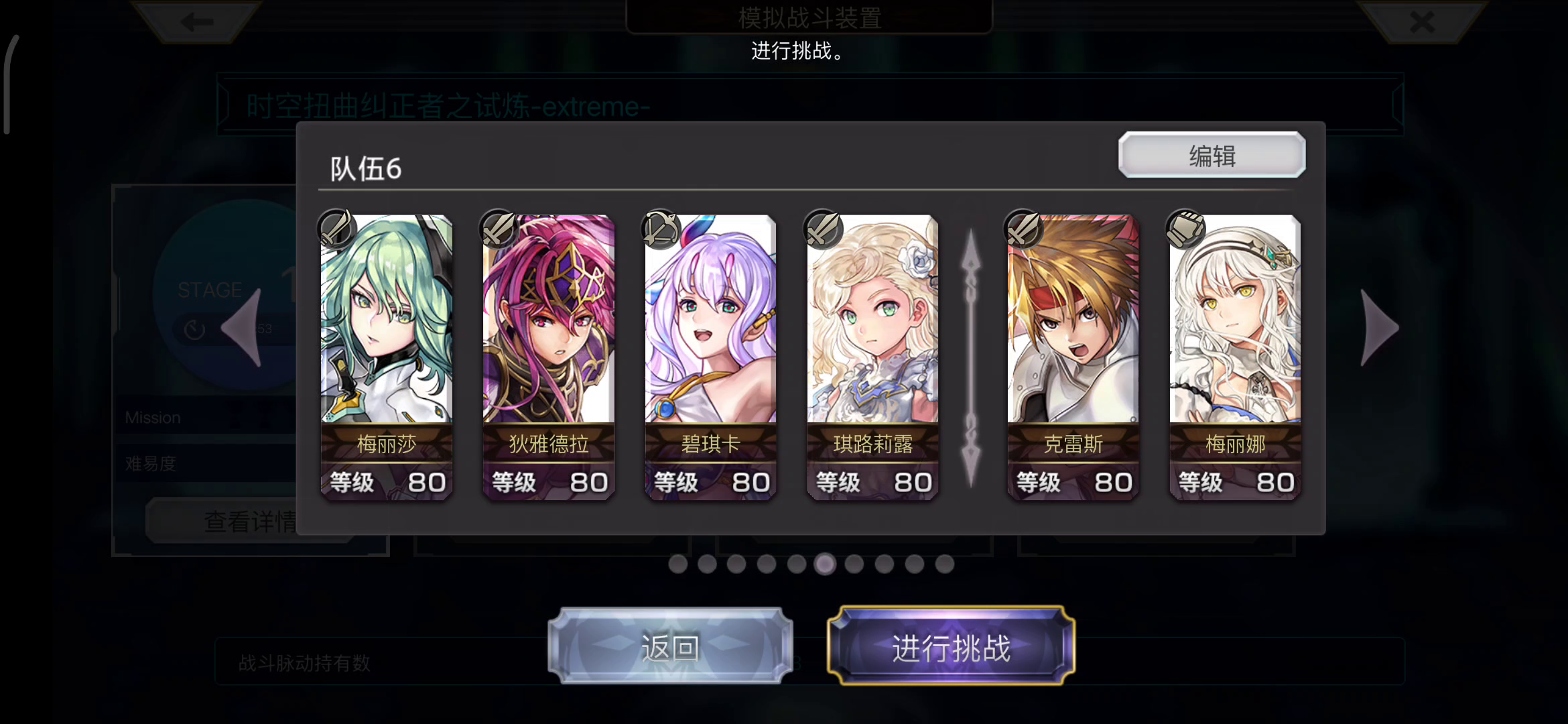Select the highlighted sixth team page dot
The width and height of the screenshot is (1568, 724).
(825, 564)
